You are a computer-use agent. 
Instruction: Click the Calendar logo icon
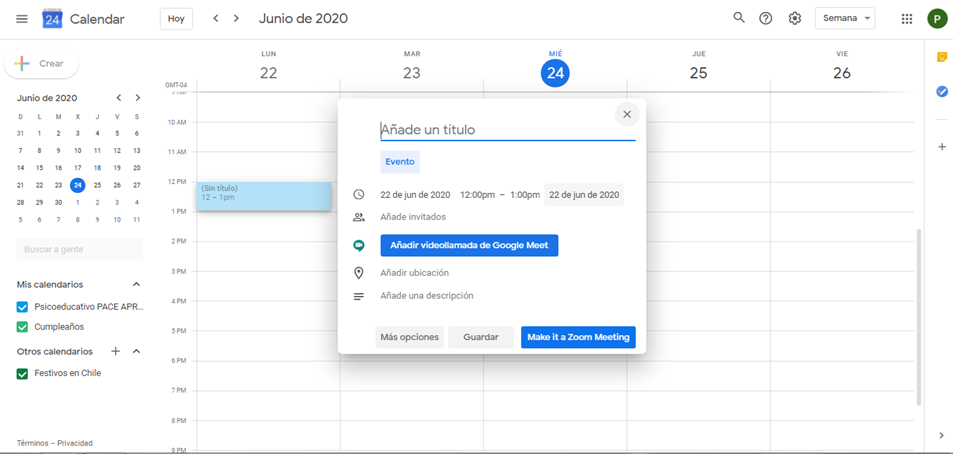tap(52, 19)
